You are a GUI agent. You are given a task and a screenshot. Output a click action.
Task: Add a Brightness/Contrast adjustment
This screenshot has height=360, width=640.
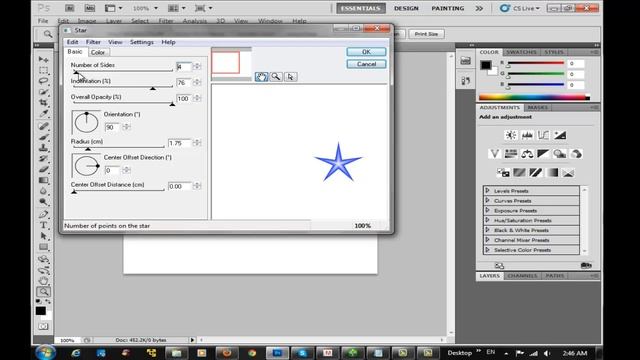tap(511, 135)
